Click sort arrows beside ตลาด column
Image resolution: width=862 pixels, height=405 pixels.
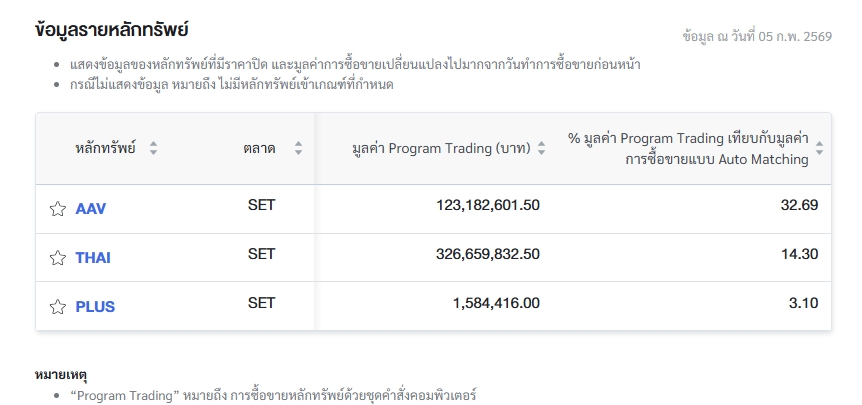pyautogui.click(x=298, y=148)
